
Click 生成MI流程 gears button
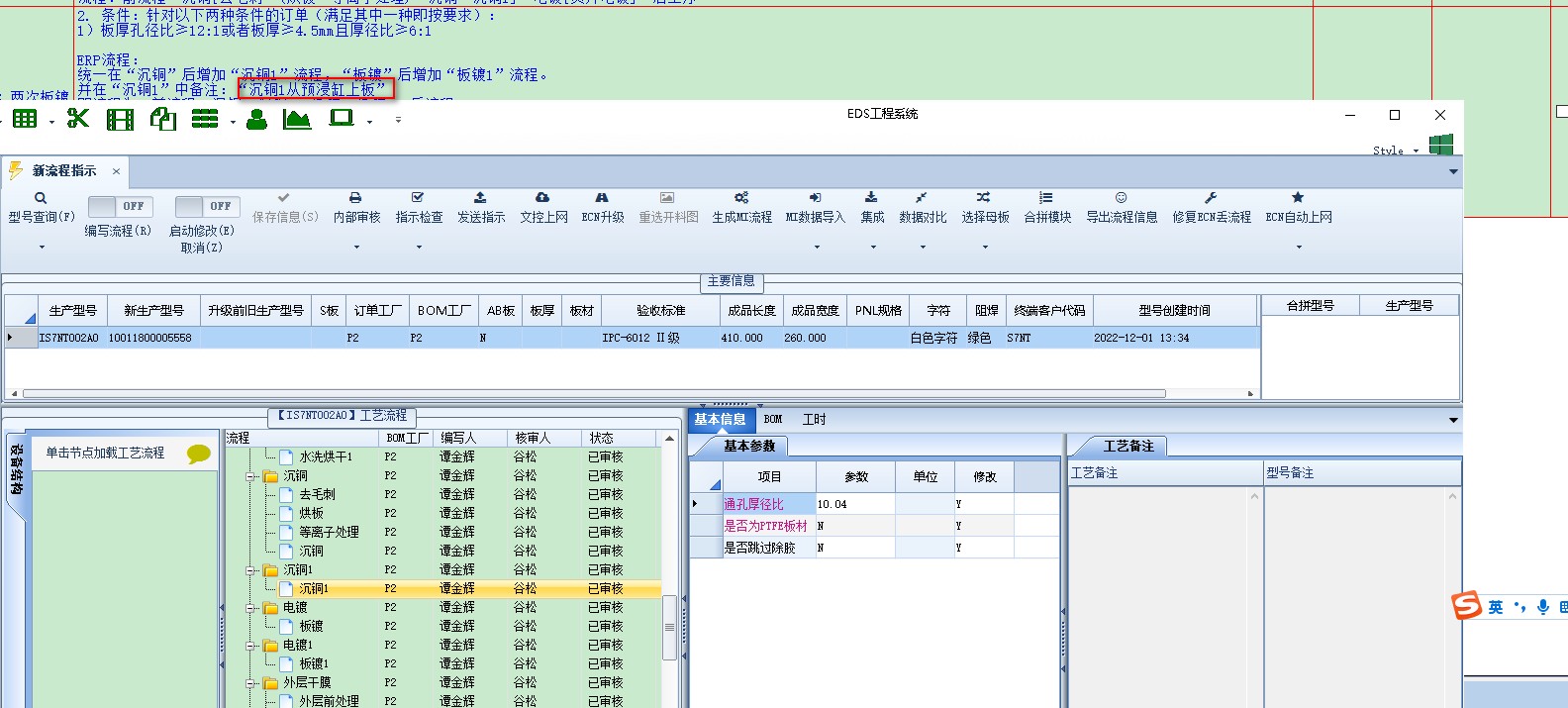click(741, 208)
